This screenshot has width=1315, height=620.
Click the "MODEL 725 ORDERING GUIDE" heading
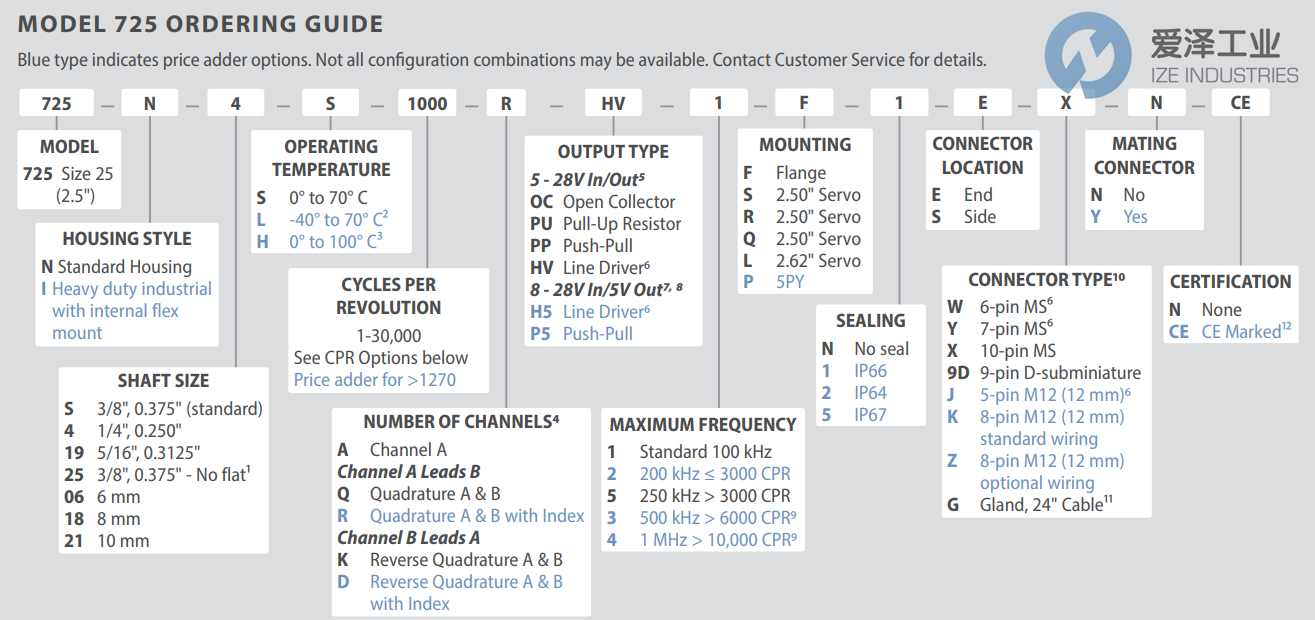200,24
